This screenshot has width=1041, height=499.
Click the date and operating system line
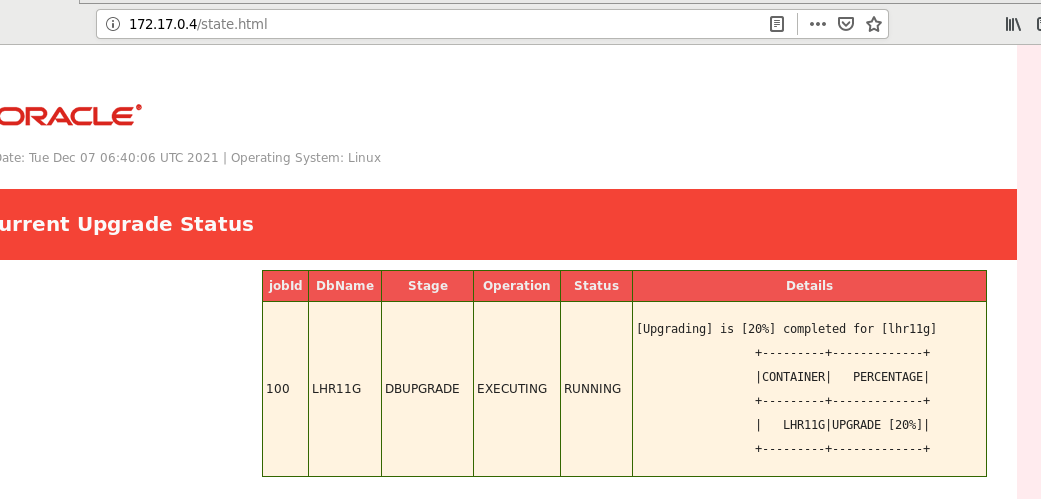(x=189, y=158)
